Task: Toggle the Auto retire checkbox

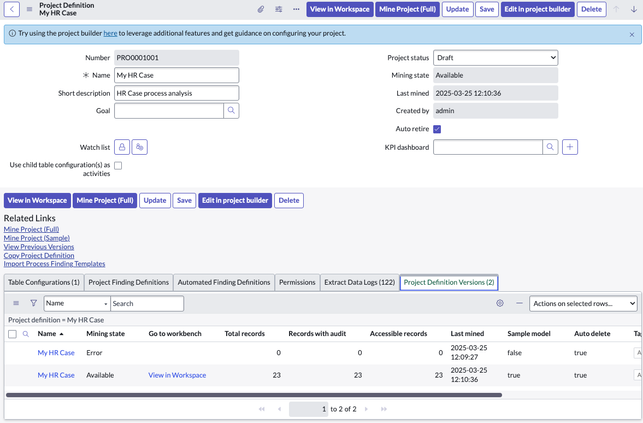Action: pos(437,129)
